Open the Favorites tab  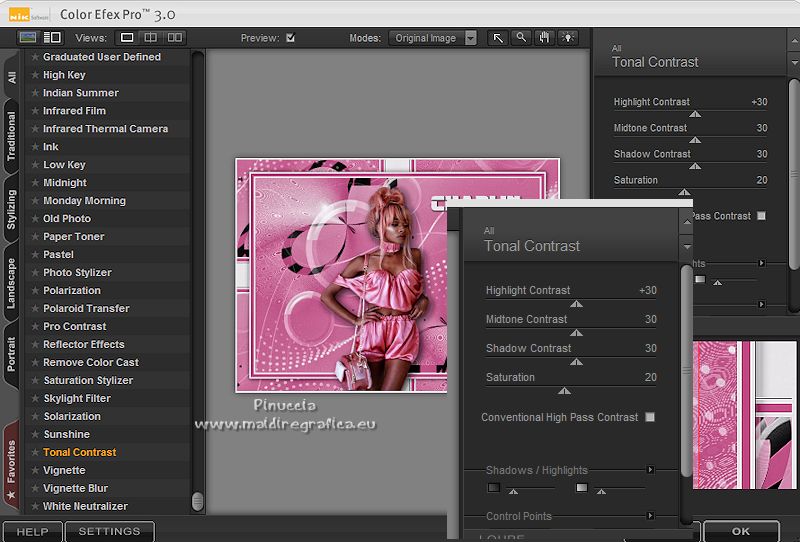11,466
